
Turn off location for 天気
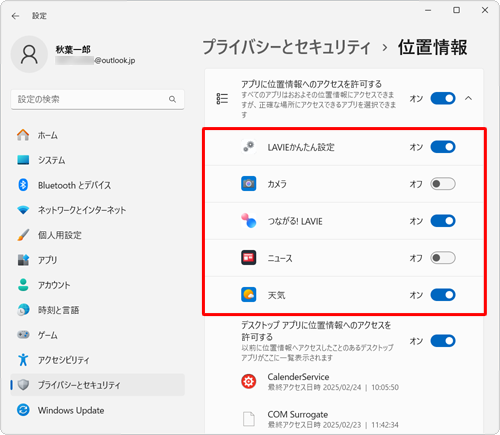click(443, 295)
